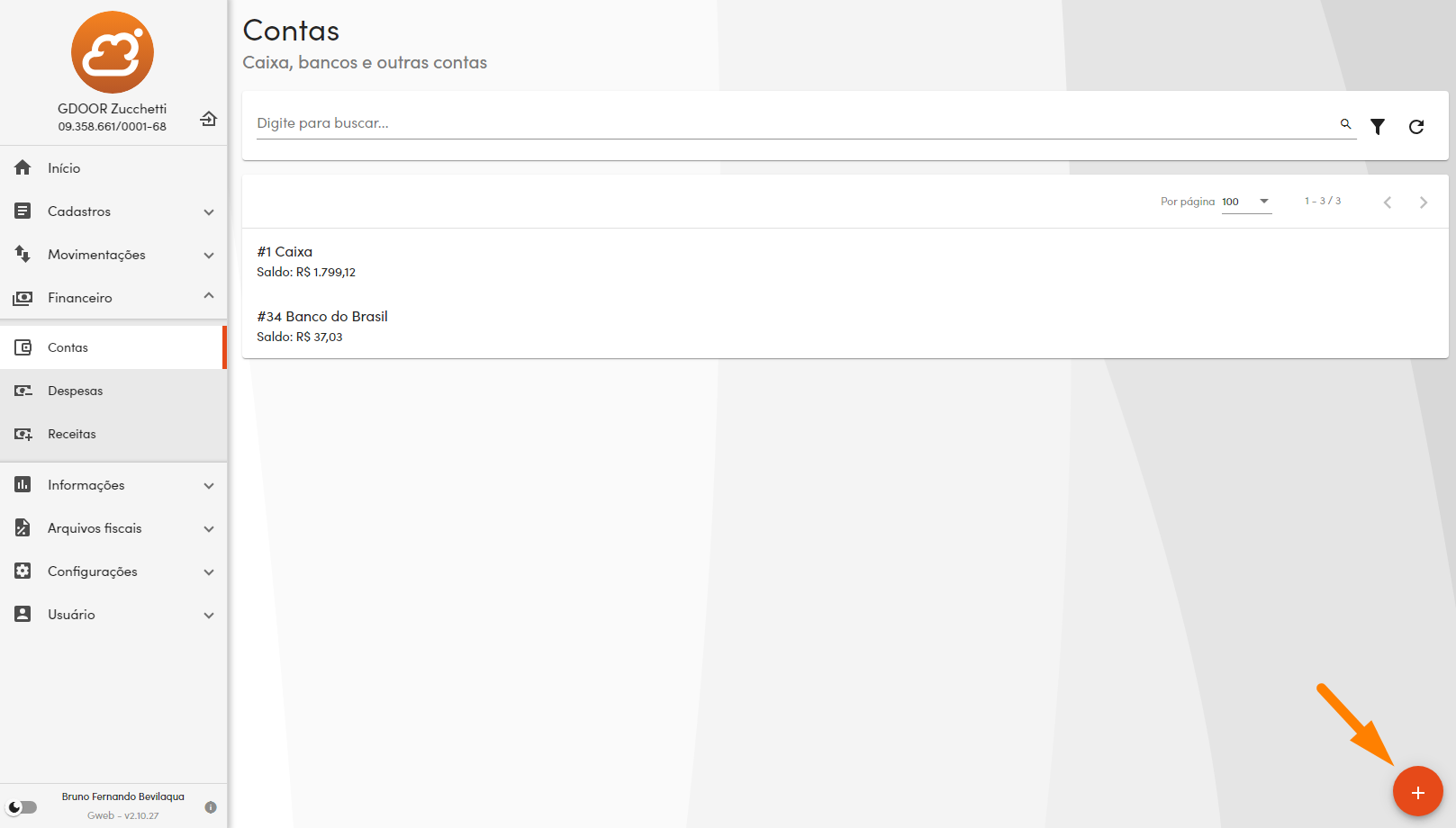Click the Informações chart icon
This screenshot has width=1456, height=828.
click(23, 484)
